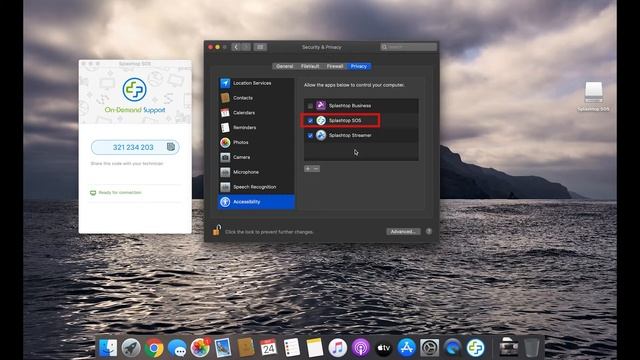640x360 pixels.
Task: Enable the Splashtop Business checkbox
Action: point(310,106)
